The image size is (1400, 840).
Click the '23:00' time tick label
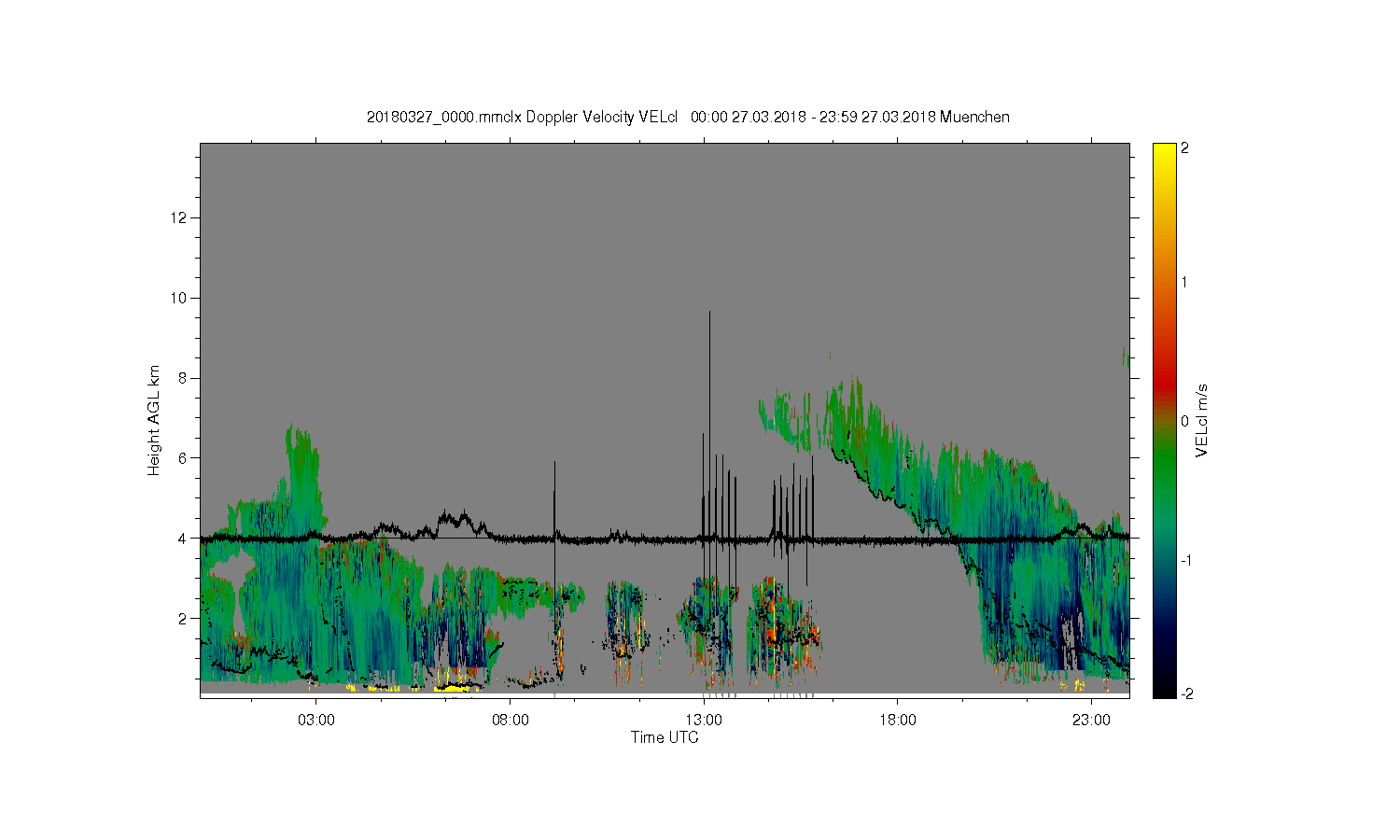(x=1091, y=721)
